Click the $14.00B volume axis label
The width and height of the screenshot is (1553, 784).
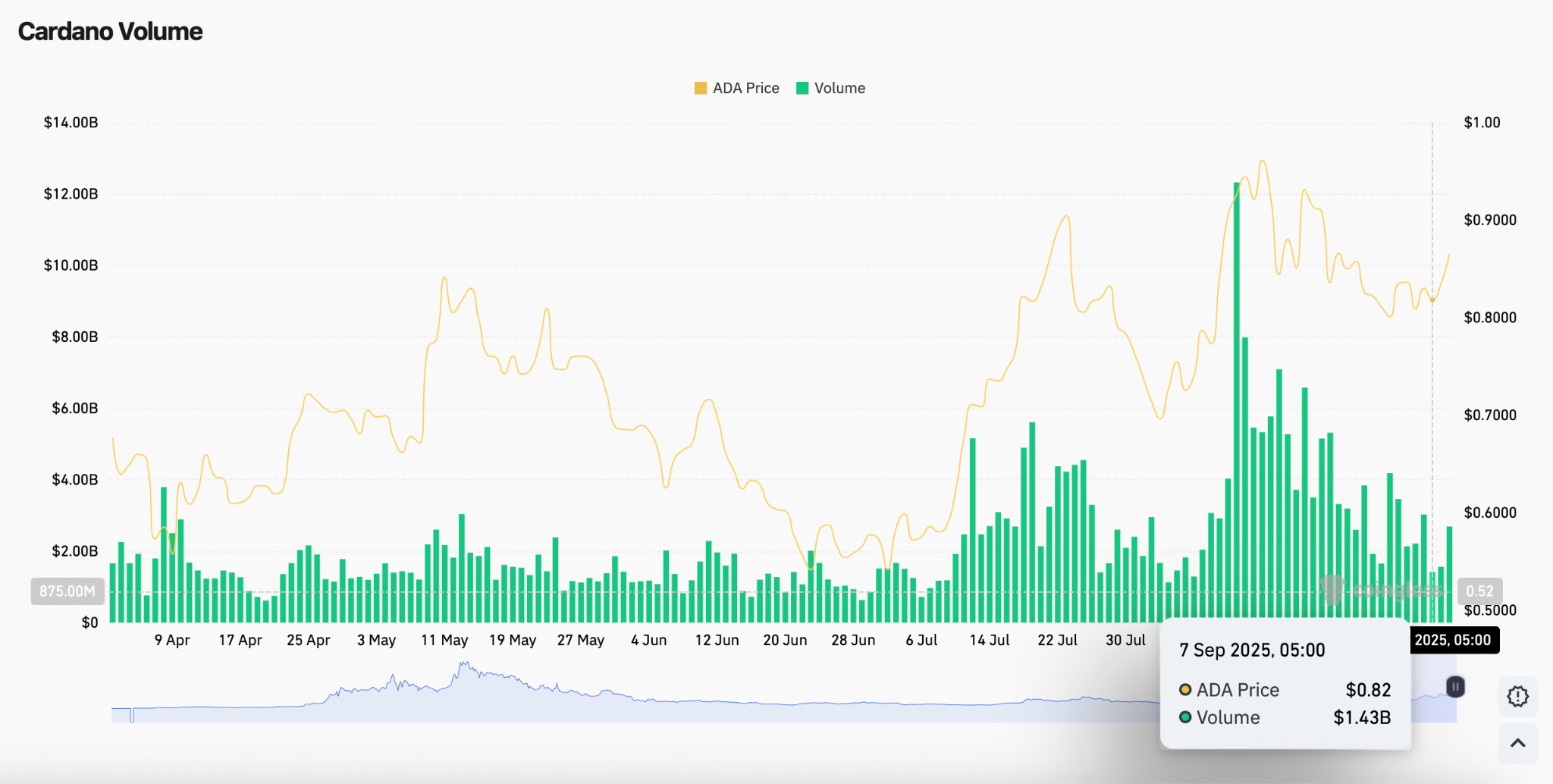(71, 123)
